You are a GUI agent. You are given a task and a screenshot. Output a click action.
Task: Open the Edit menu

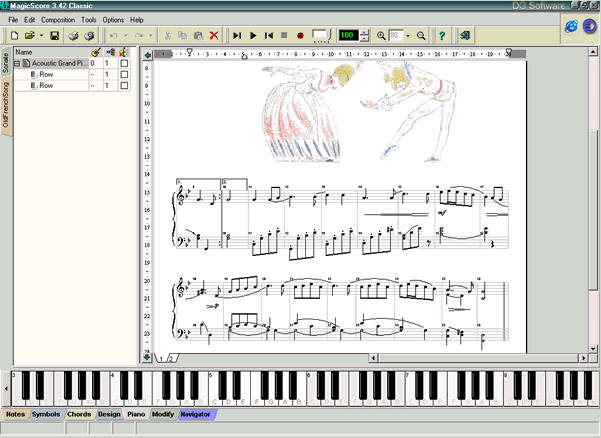30,20
